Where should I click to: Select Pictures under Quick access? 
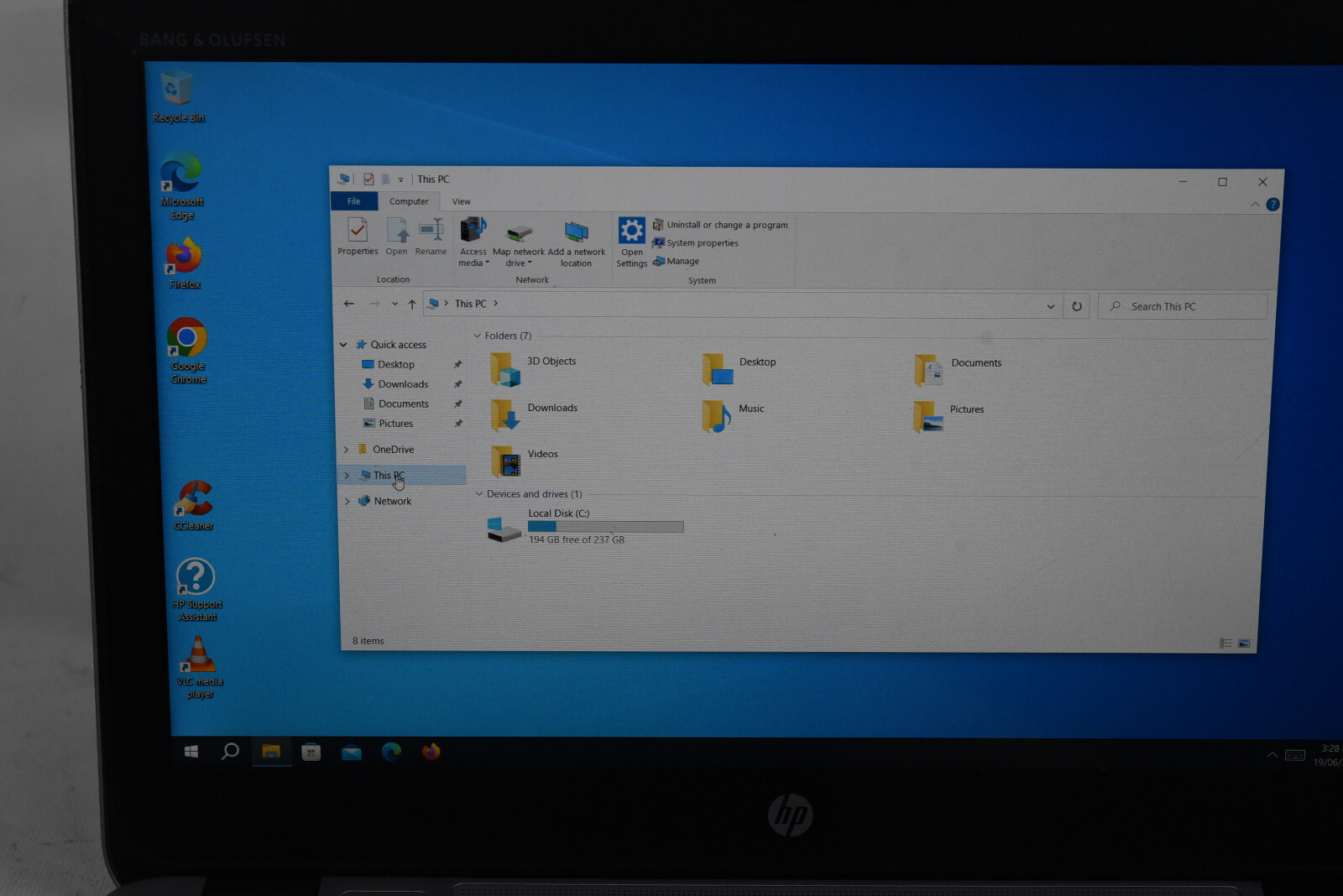click(395, 424)
